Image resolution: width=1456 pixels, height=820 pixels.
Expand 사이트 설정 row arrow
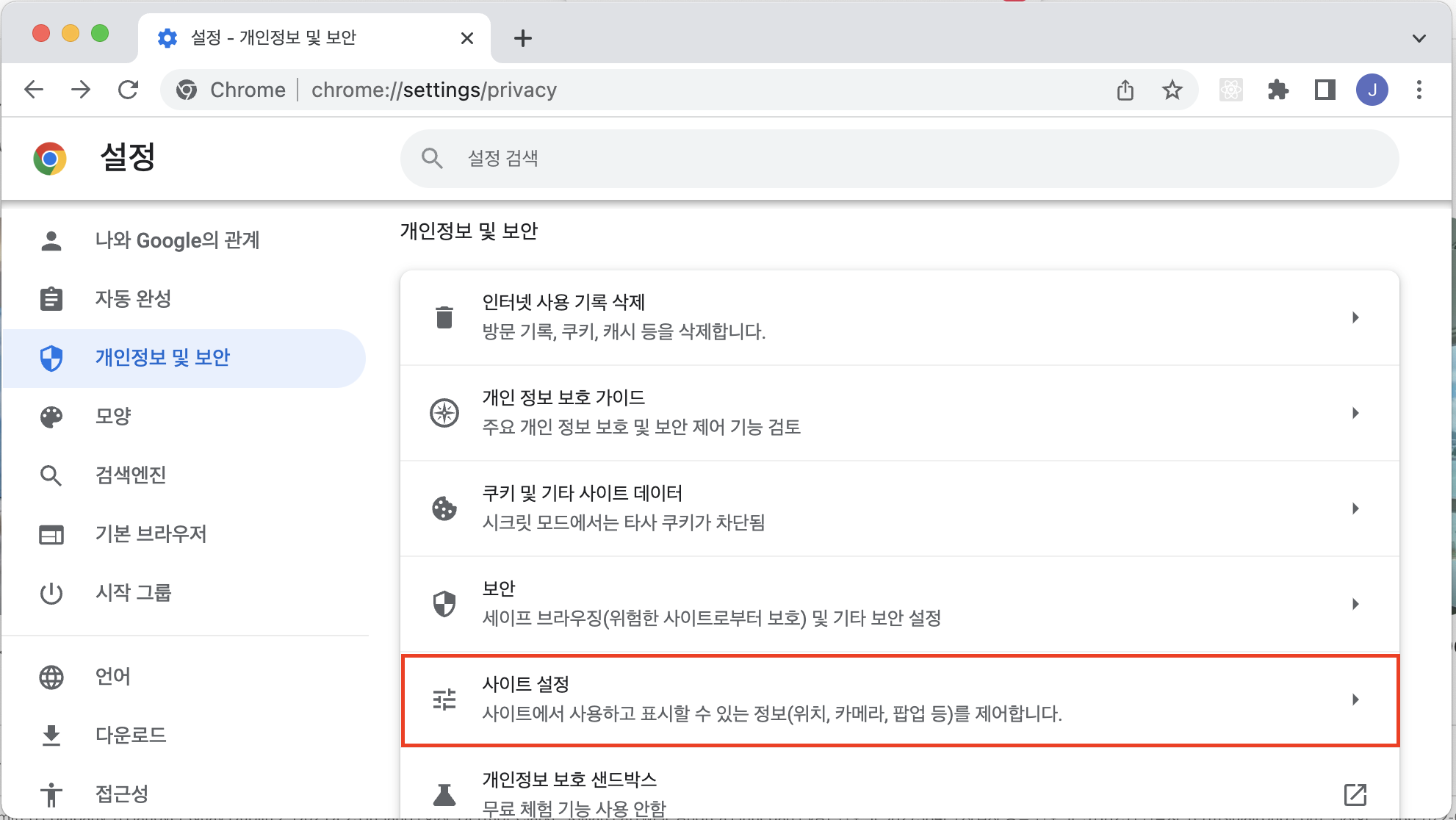click(1355, 699)
